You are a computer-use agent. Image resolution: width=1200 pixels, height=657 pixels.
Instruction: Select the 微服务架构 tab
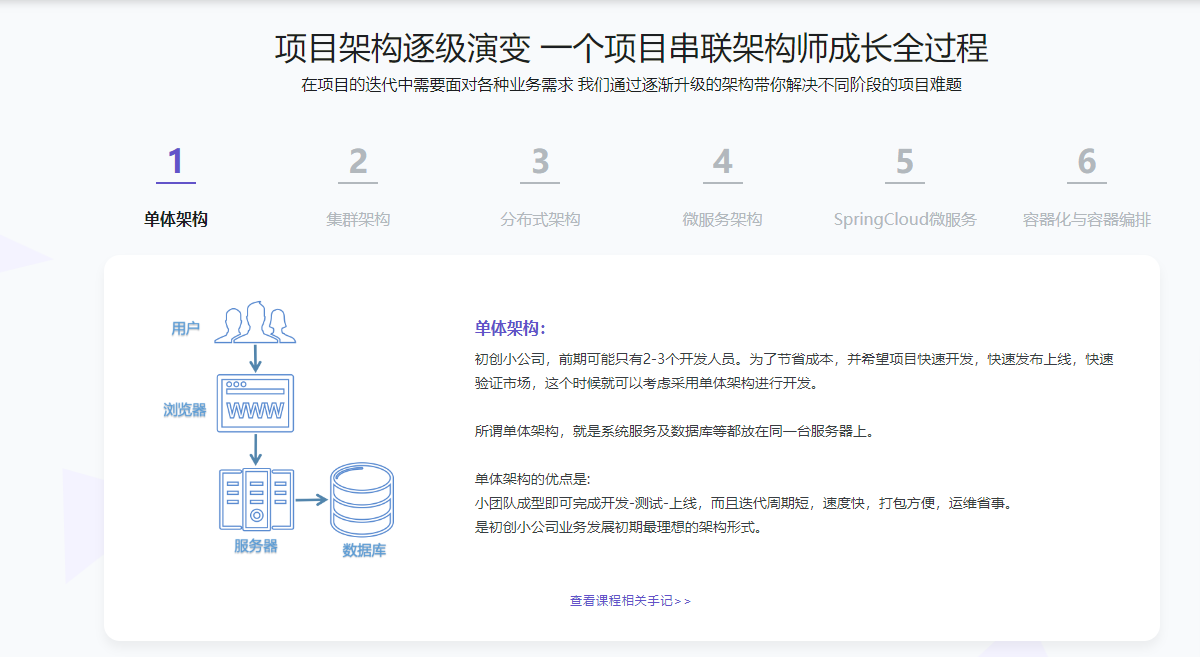click(722, 219)
